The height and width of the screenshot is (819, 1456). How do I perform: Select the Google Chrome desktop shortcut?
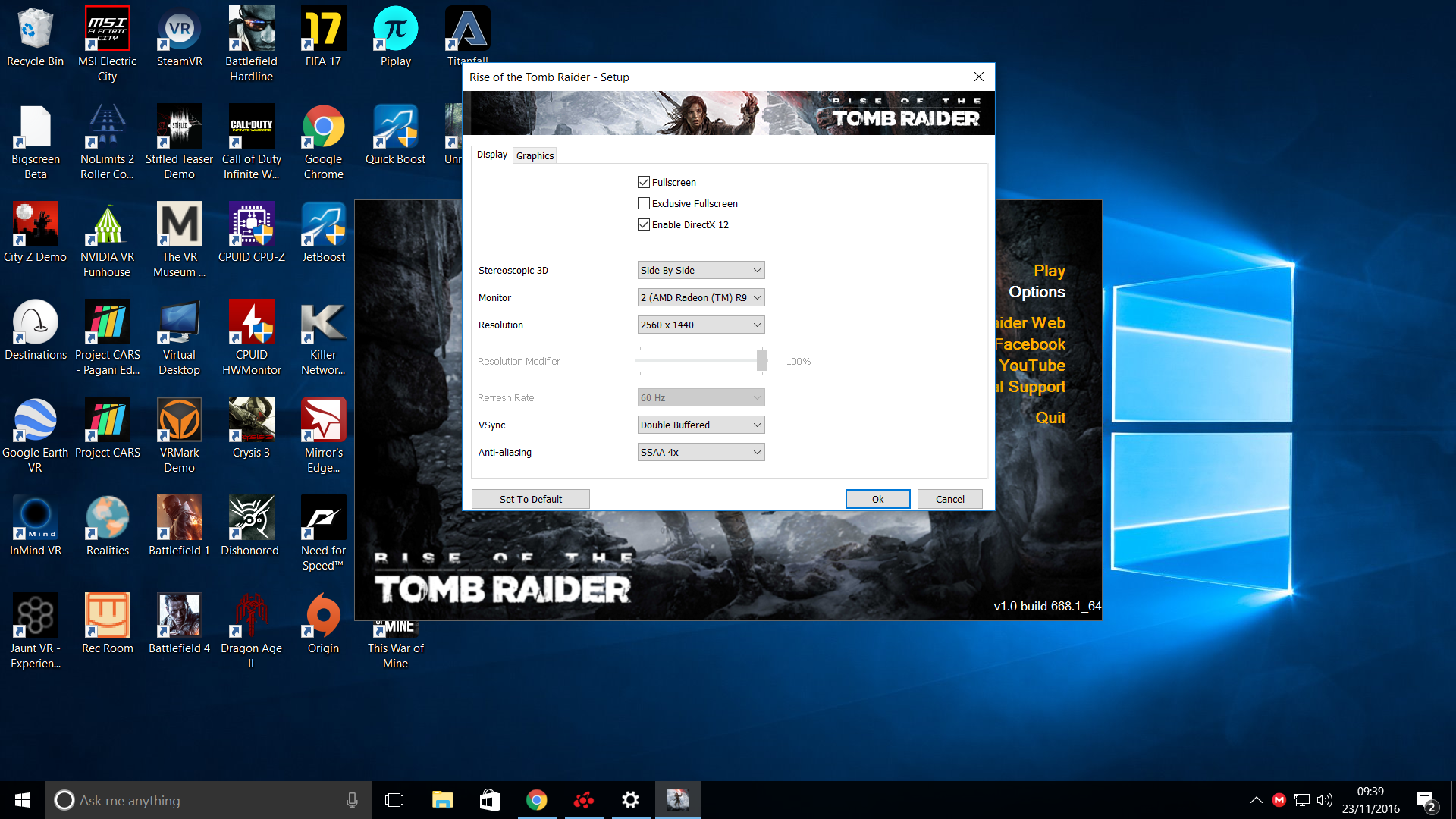click(x=323, y=143)
